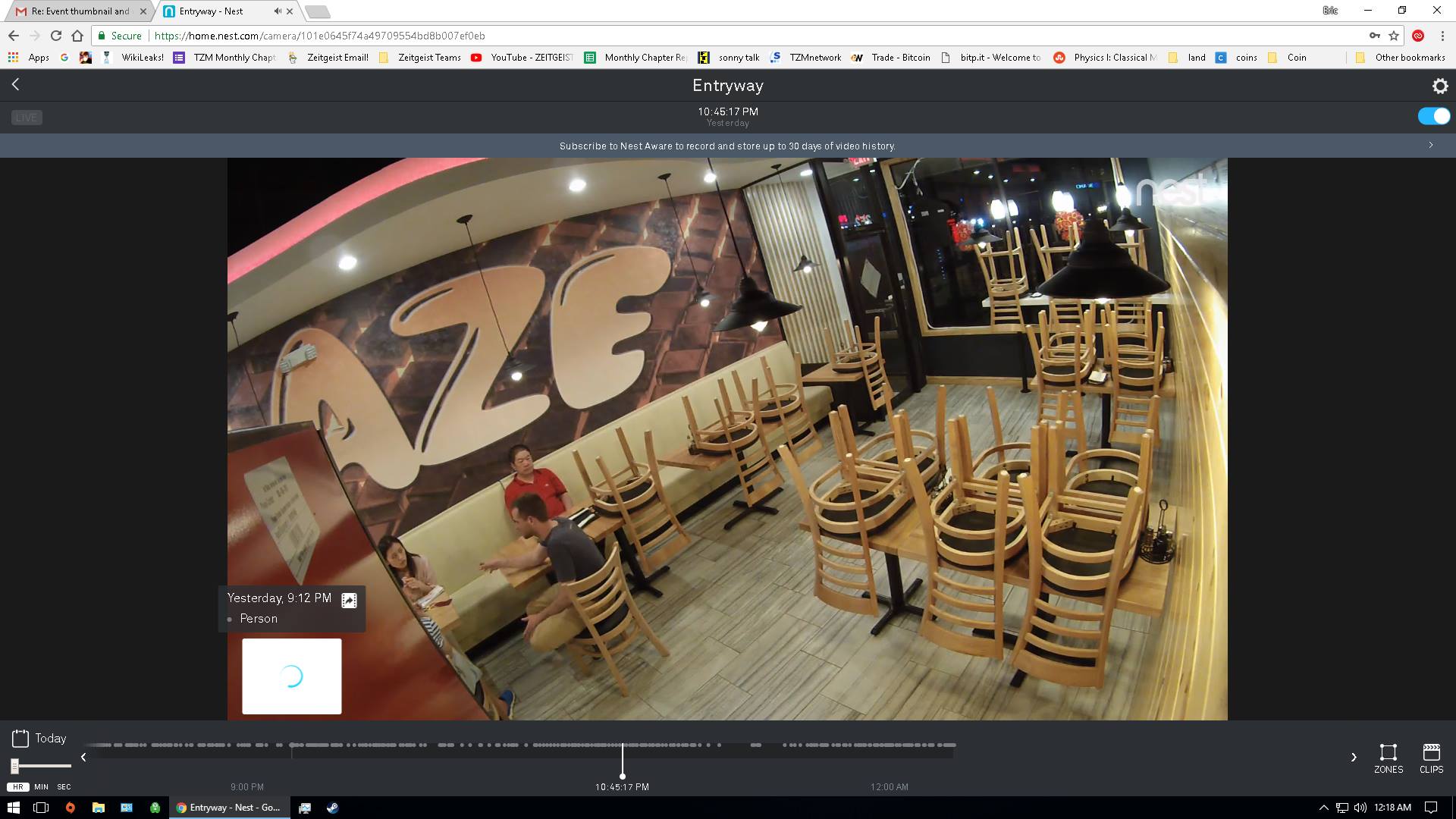Image resolution: width=1456 pixels, height=819 pixels.
Task: Bookmark this page with star icon
Action: click(1394, 36)
